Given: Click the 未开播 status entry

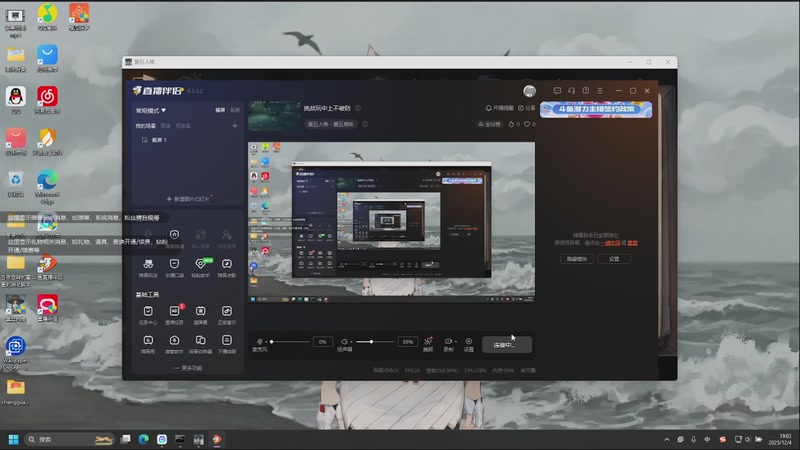Looking at the screenshot, I should [528, 370].
